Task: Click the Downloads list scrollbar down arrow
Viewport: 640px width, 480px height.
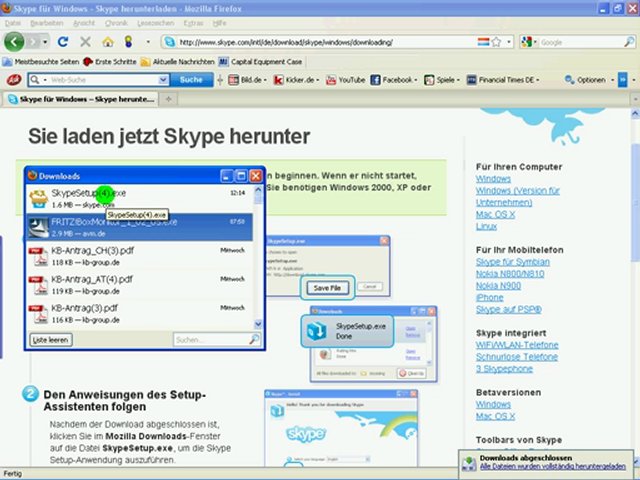Action: click(x=258, y=323)
